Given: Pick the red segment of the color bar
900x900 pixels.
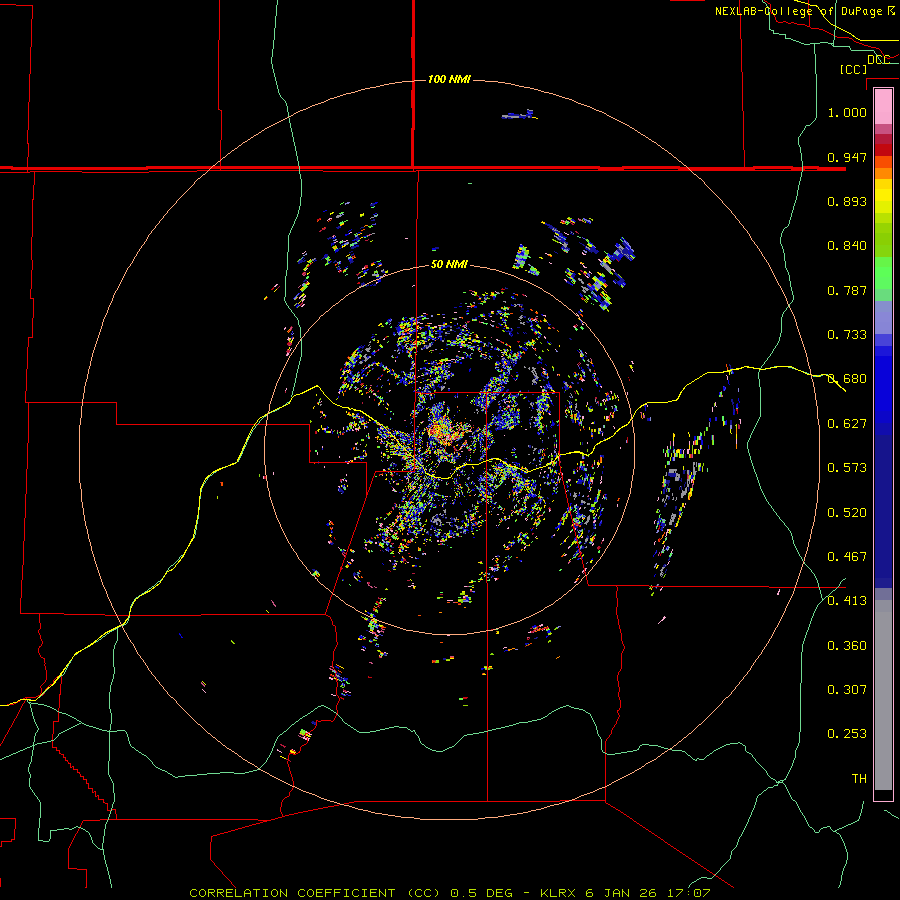Looking at the screenshot, I should click(883, 150).
